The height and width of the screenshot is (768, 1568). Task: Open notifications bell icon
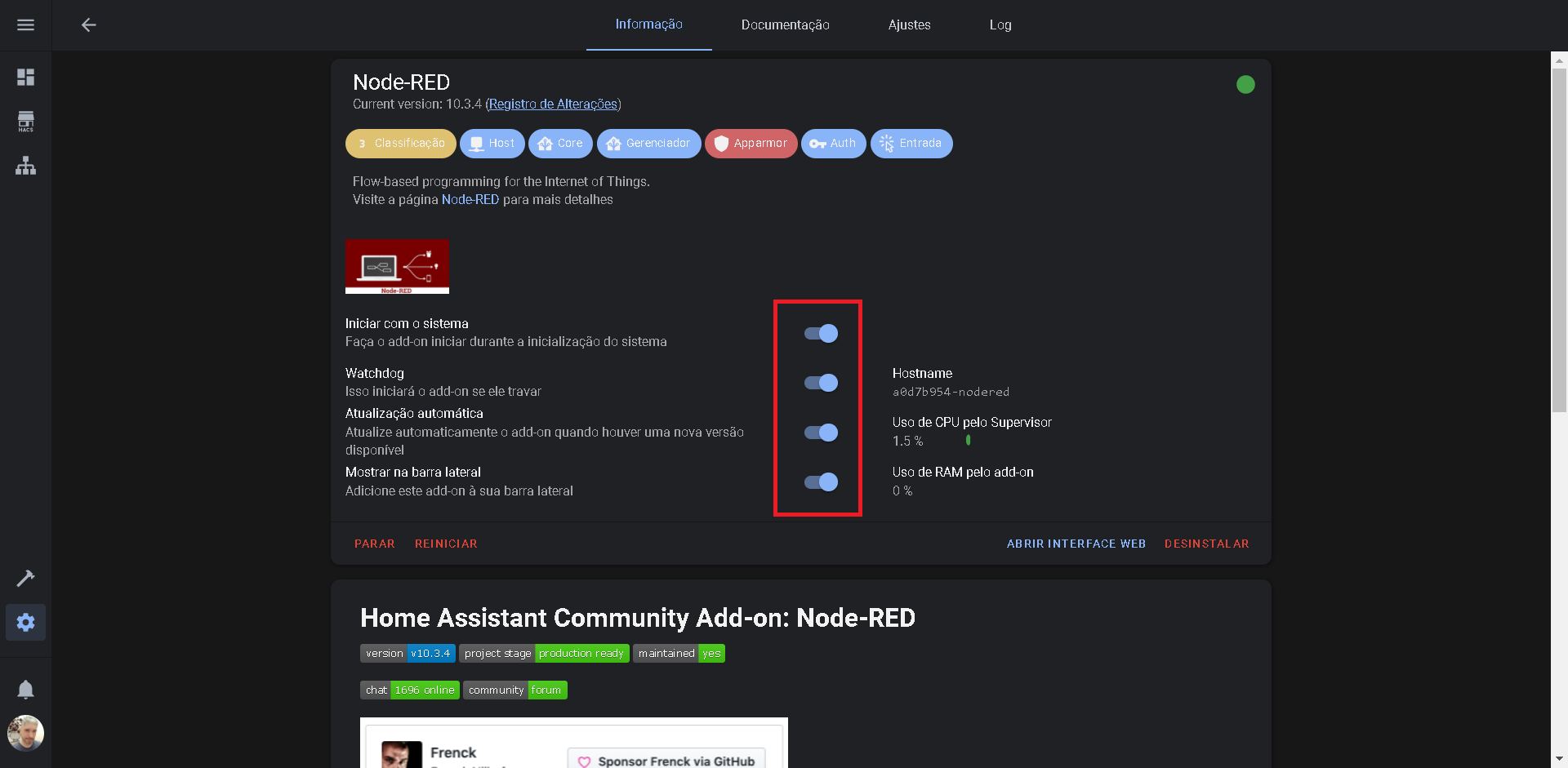25,690
